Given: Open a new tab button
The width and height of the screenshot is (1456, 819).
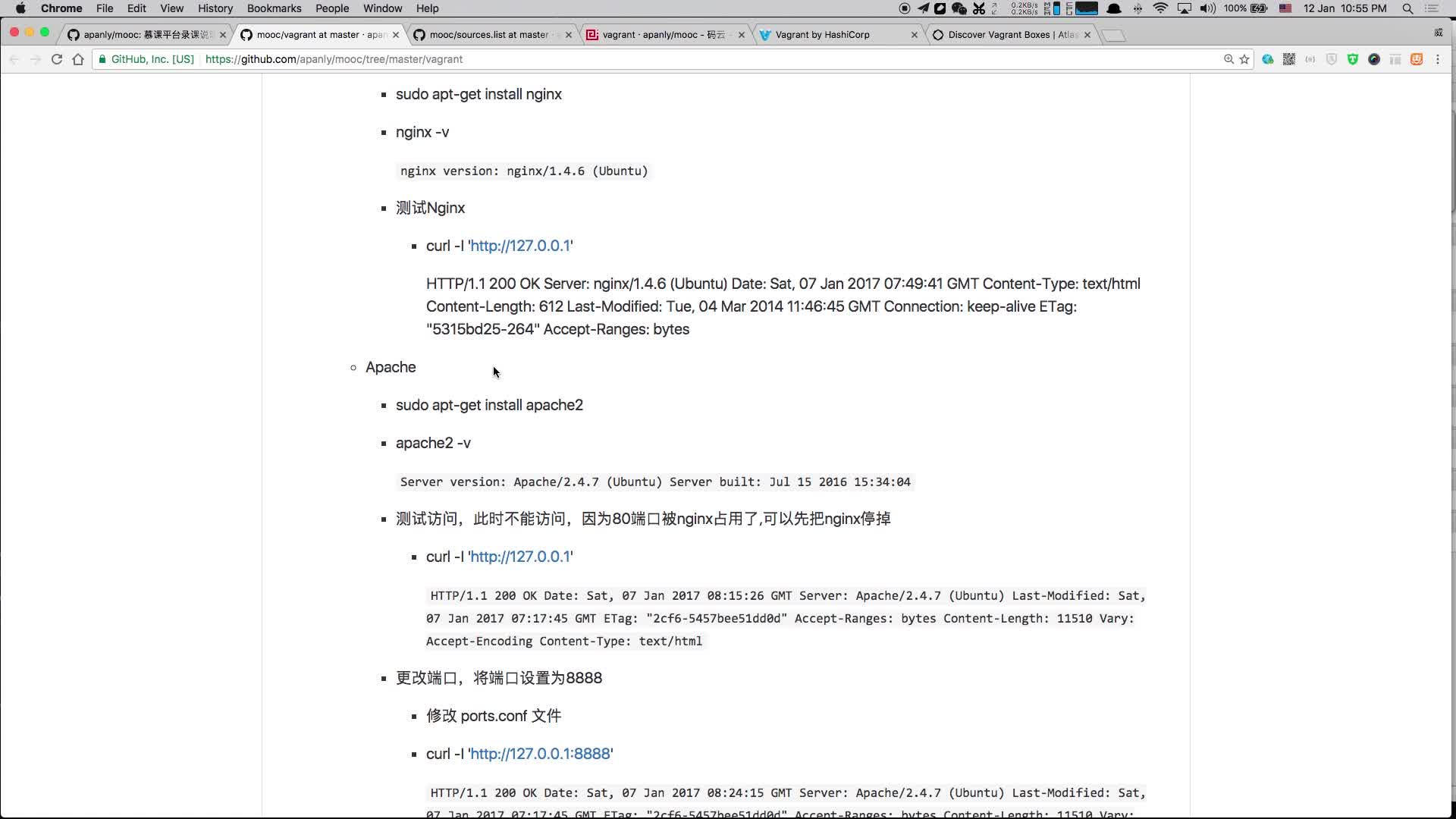Looking at the screenshot, I should (1113, 35).
